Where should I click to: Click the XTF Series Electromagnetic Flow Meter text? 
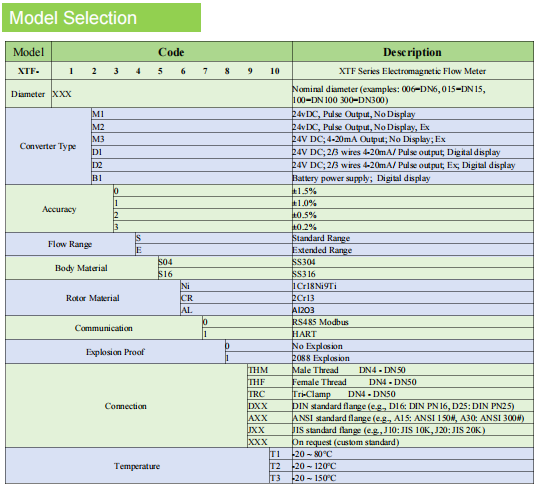[413, 71]
